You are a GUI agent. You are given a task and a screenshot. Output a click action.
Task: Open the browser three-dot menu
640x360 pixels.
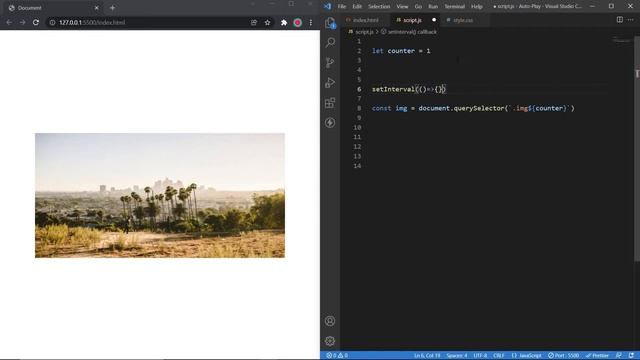(311, 22)
